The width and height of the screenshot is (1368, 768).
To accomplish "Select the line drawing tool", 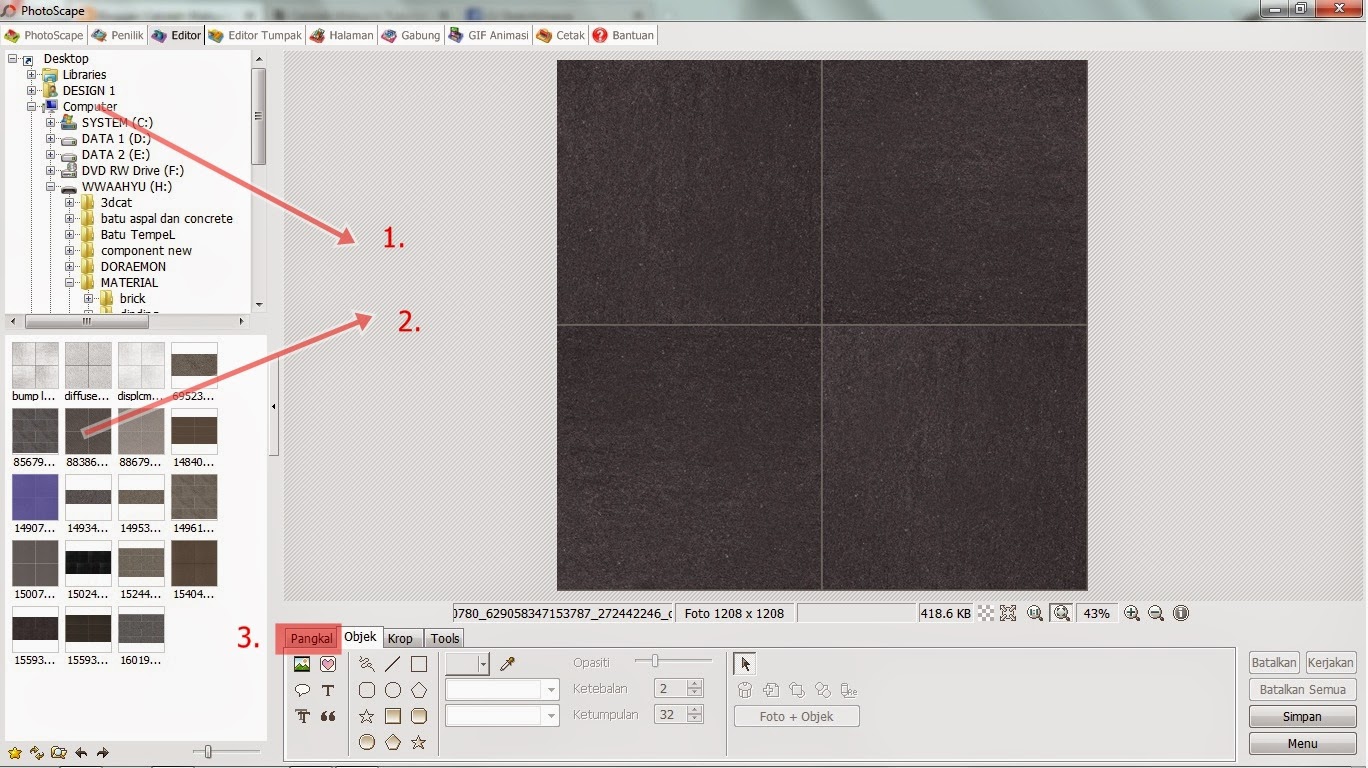I will click(392, 663).
